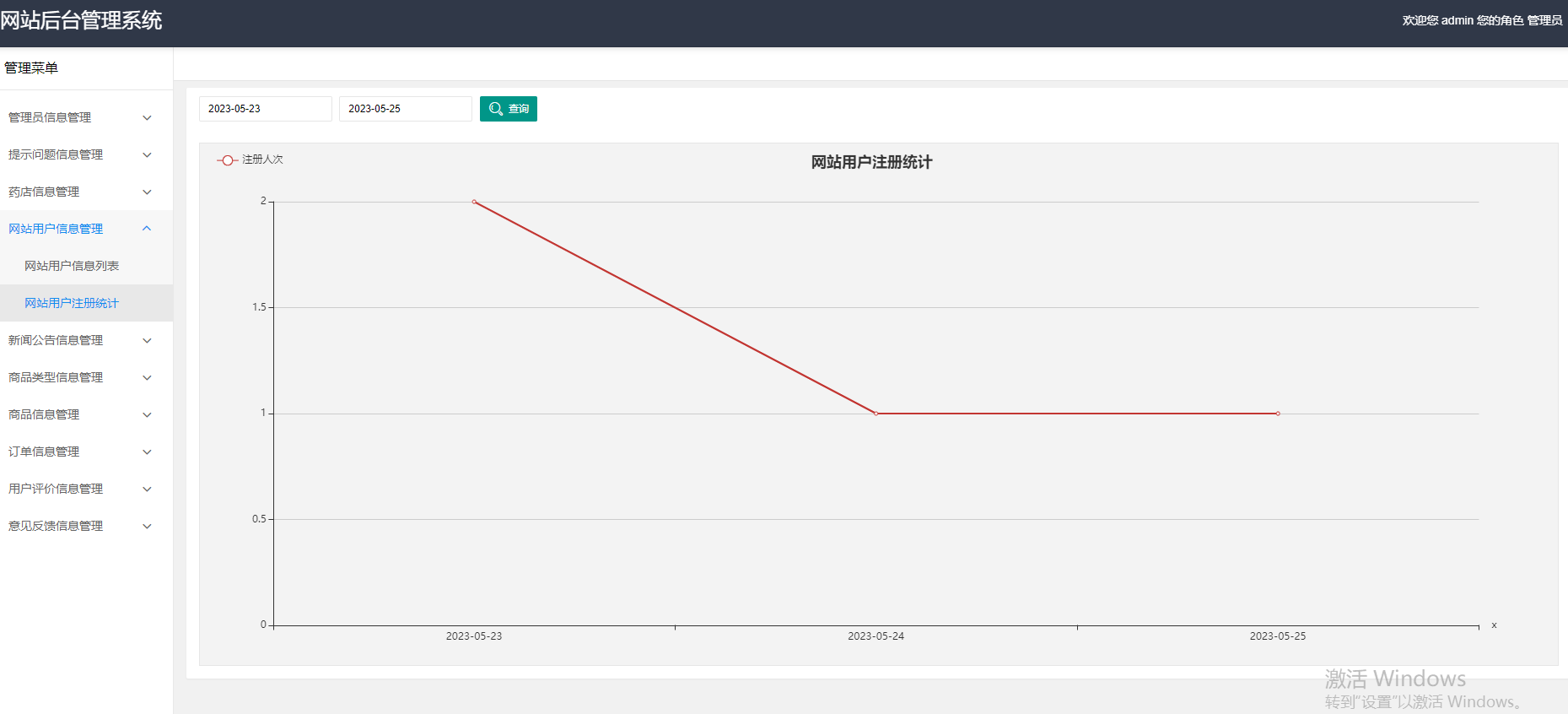This screenshot has height=714, width=1568.
Task: Click the start date field 2023-05-23
Action: 266,109
